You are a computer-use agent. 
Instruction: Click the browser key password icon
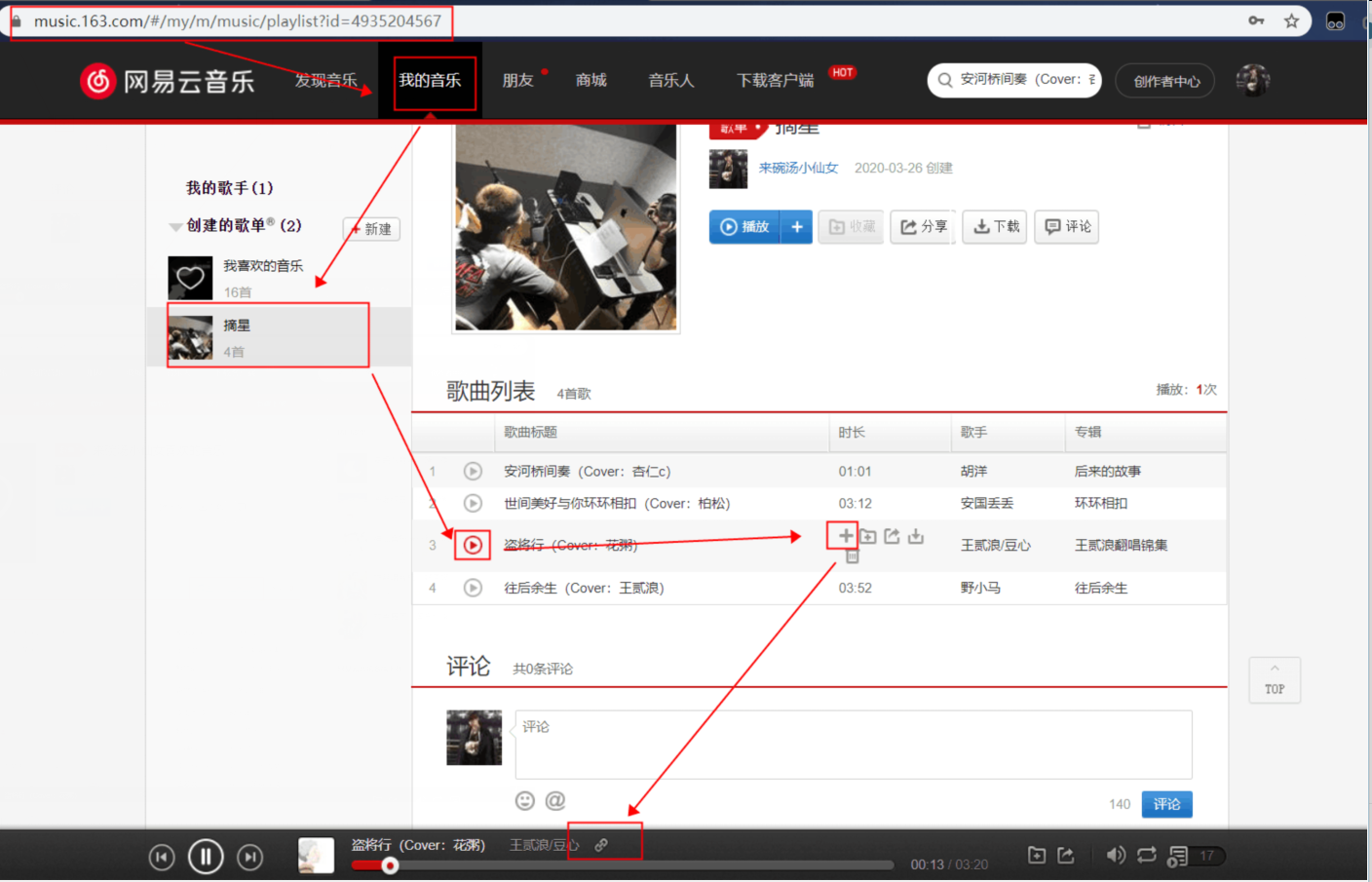(x=1256, y=20)
